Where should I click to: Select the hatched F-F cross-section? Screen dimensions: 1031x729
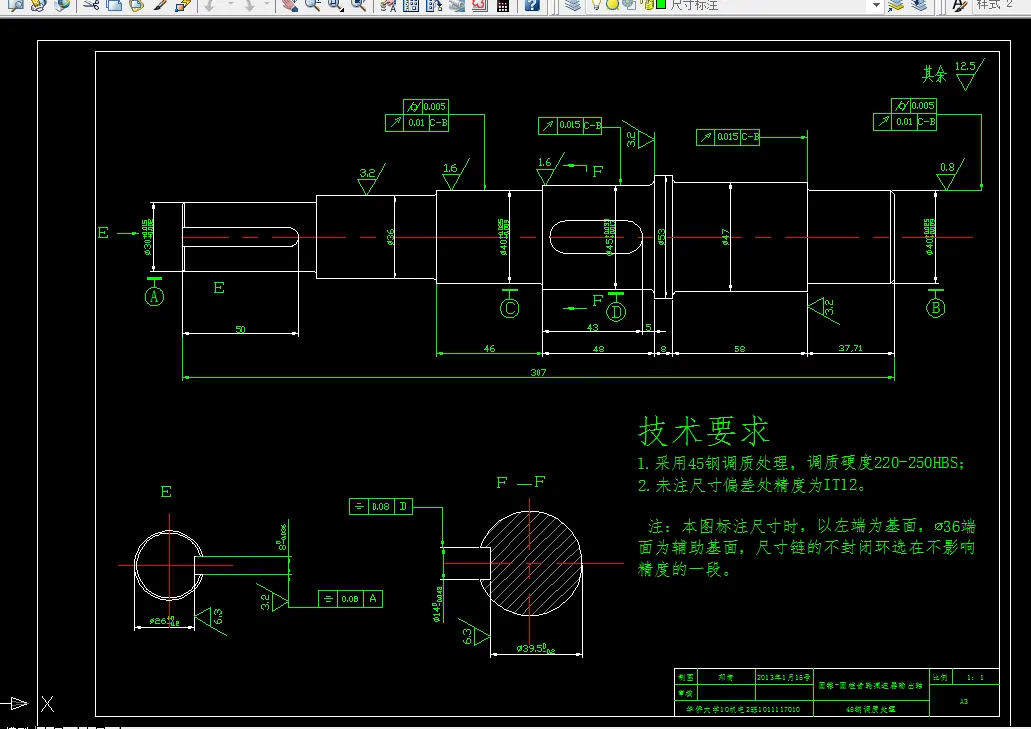pyautogui.click(x=531, y=563)
